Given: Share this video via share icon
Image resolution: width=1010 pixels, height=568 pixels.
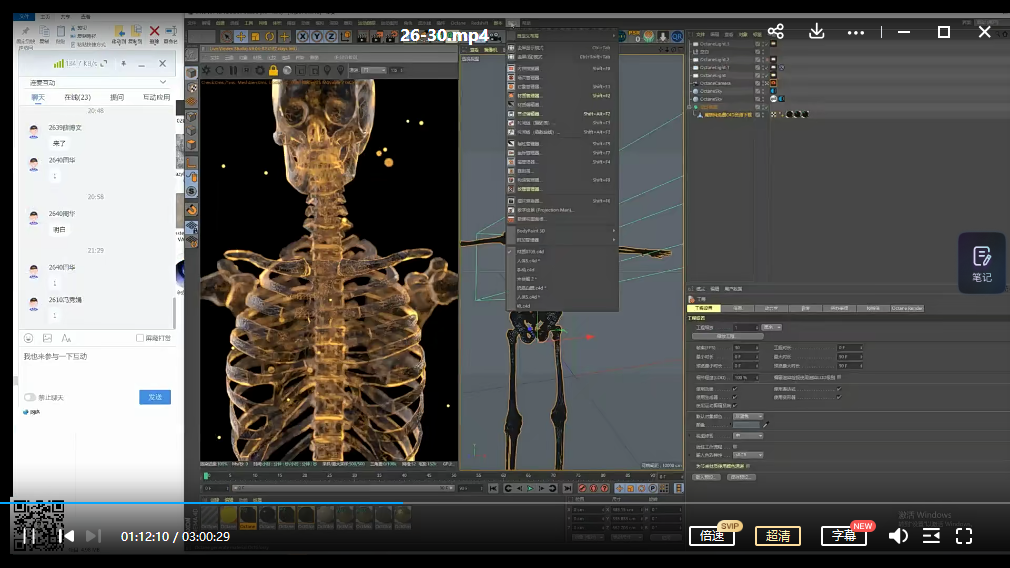Looking at the screenshot, I should [x=776, y=32].
